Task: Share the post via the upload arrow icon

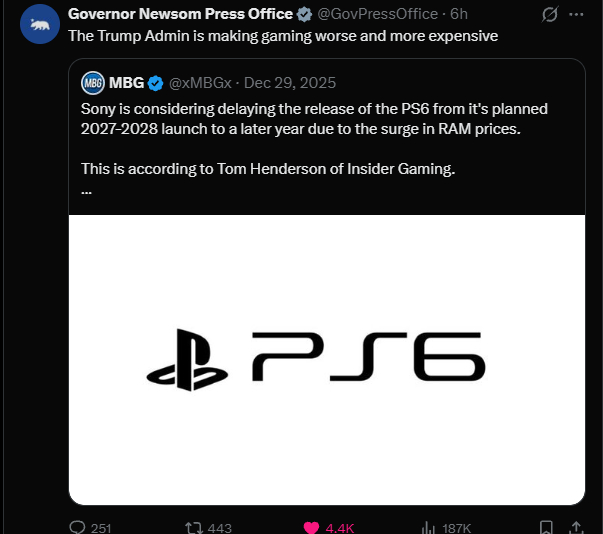Action: coord(576,527)
